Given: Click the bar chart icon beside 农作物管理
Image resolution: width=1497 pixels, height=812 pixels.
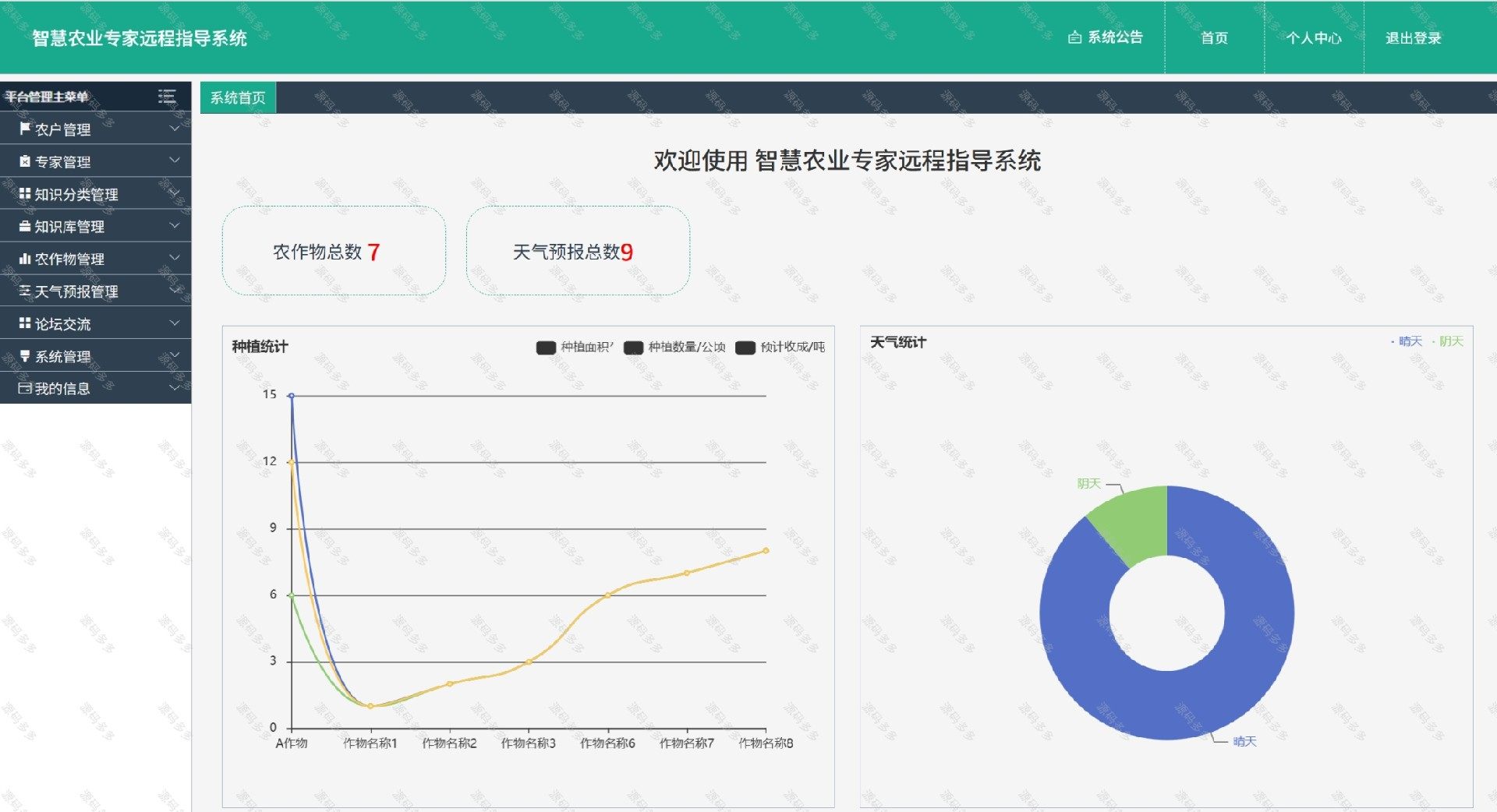Looking at the screenshot, I should [25, 259].
